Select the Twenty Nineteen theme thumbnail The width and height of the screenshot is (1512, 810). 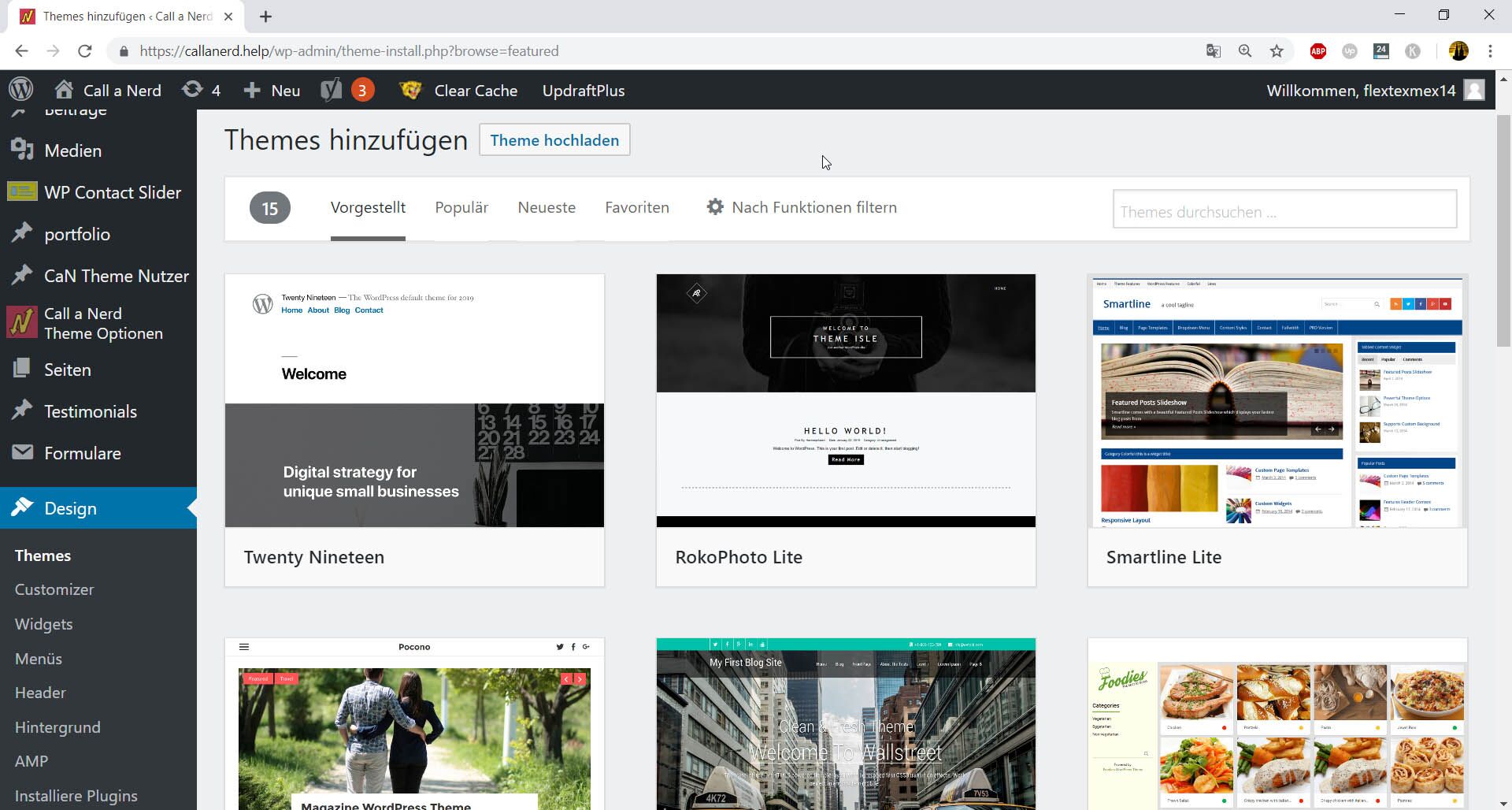coord(414,400)
